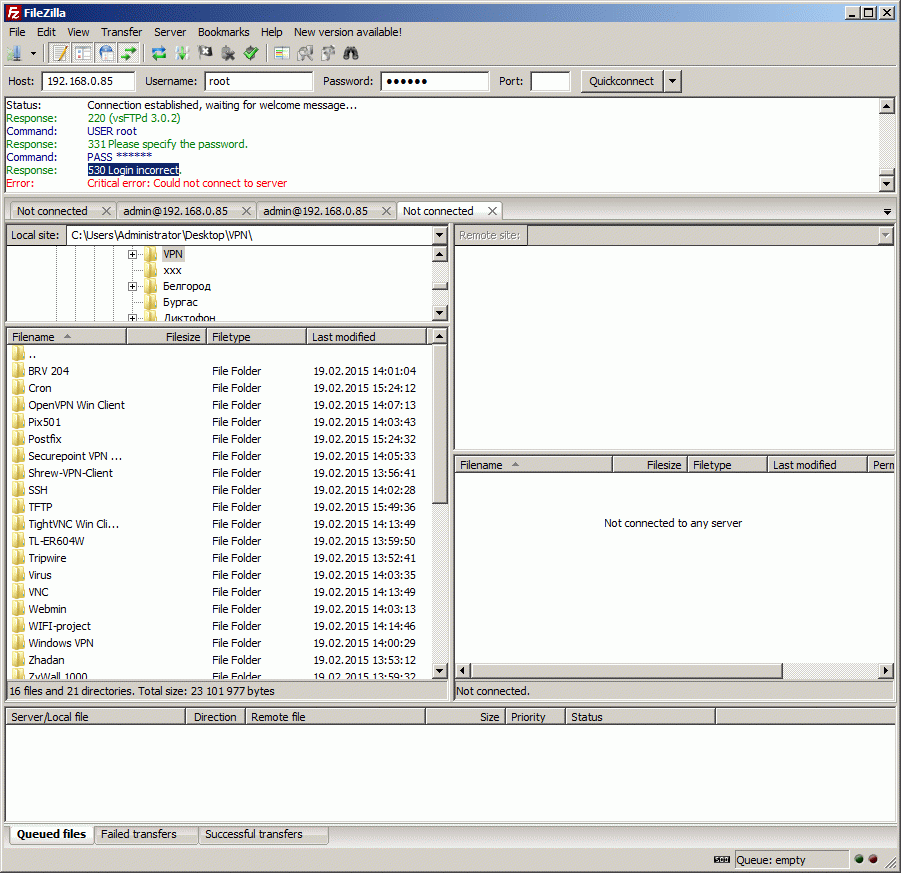Select the parent directory .. folder icon
The width and height of the screenshot is (901, 873).
18,353
